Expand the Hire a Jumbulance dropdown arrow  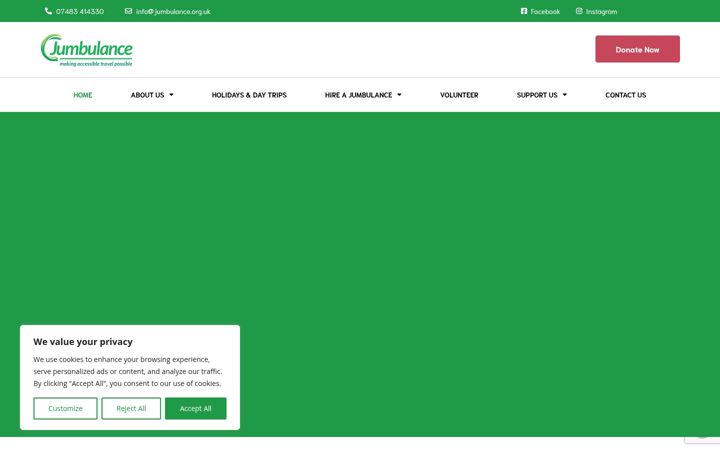coord(399,95)
